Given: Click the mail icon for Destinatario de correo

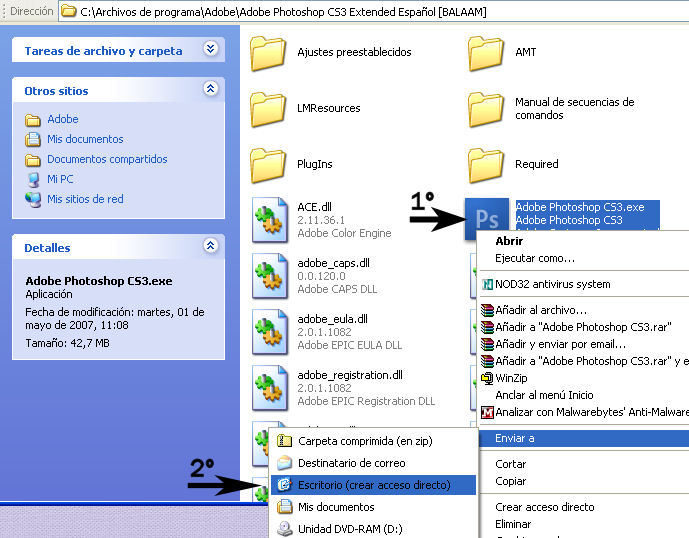Looking at the screenshot, I should 284,462.
